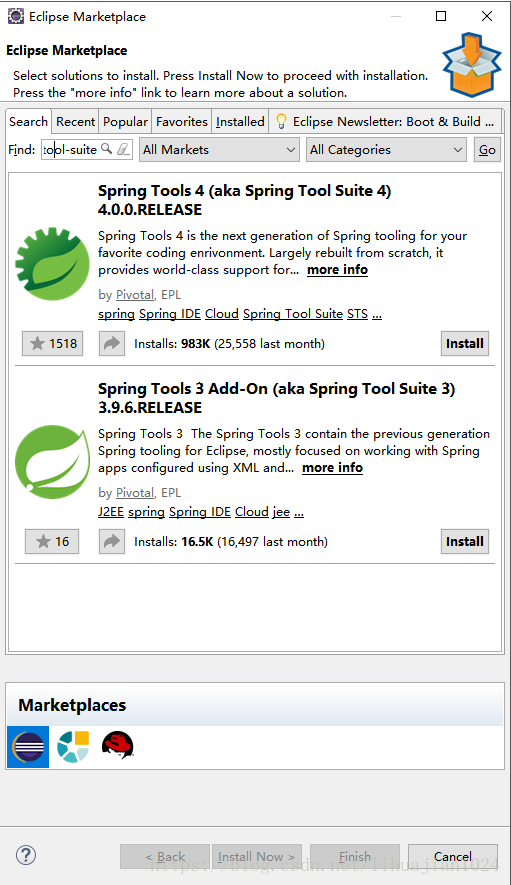Open help with the question mark icon

[26, 855]
